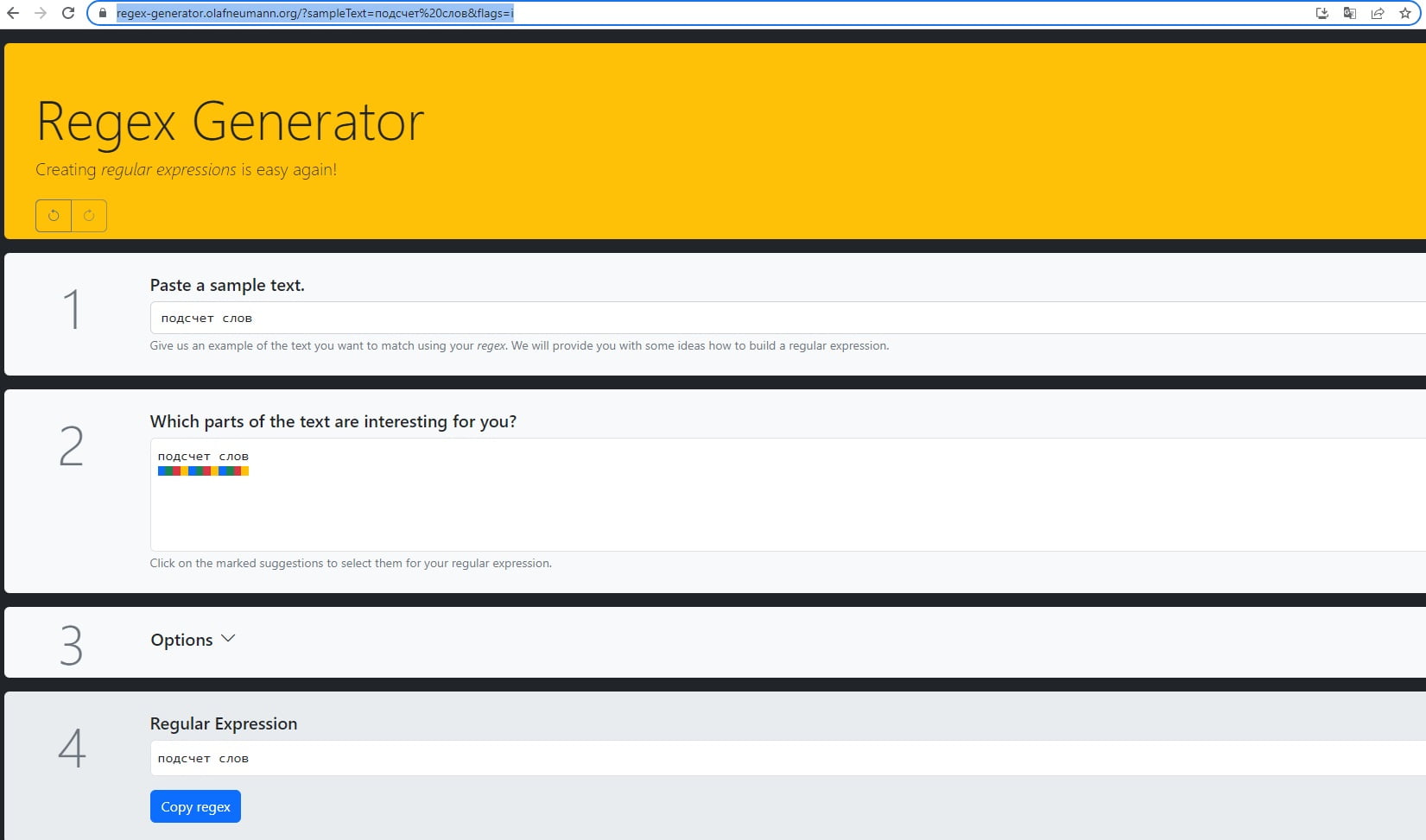Click 'Which parts of the text' heading

[x=333, y=421]
